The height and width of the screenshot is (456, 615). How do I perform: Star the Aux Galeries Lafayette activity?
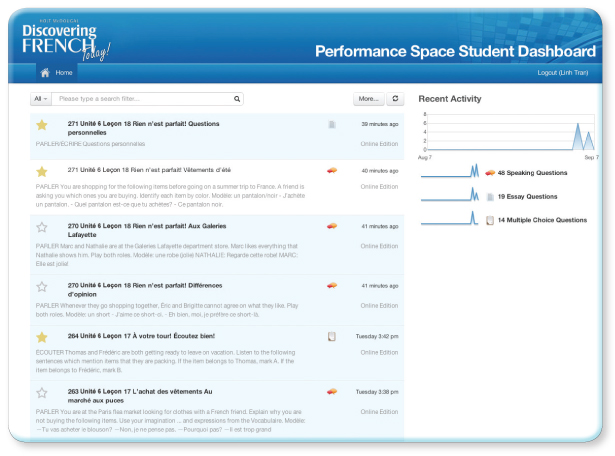tap(42, 227)
